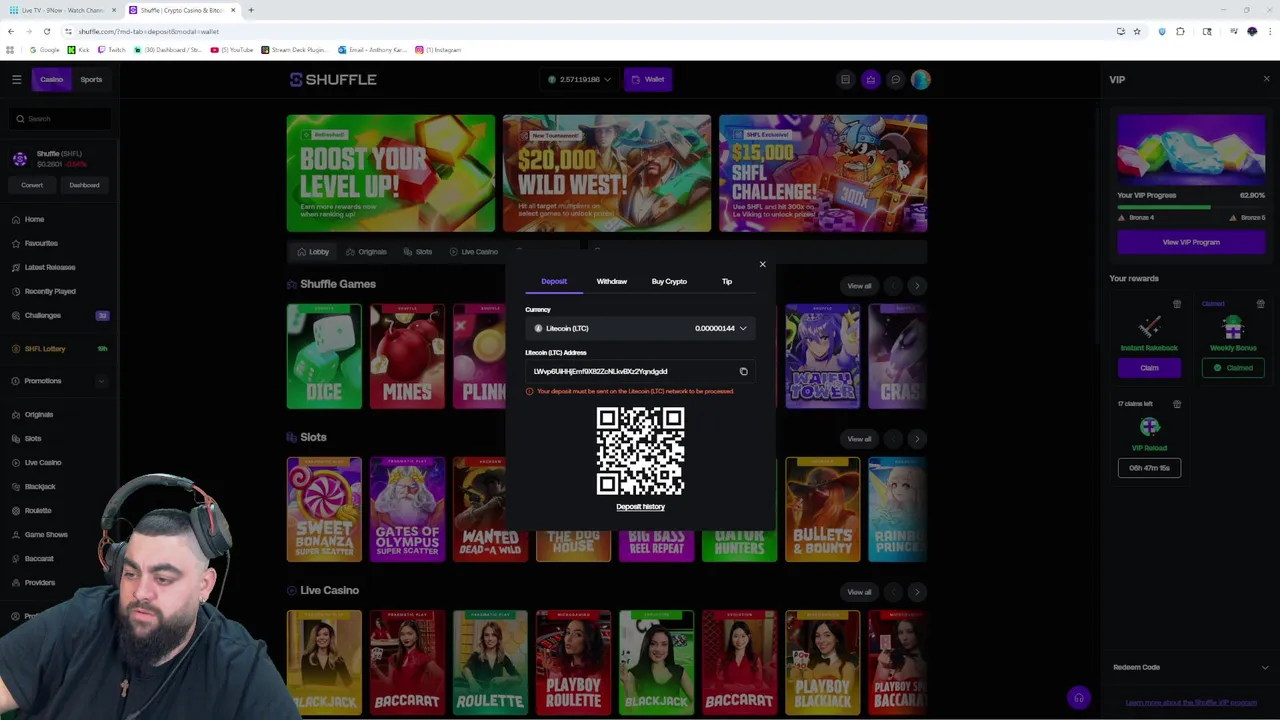Click View VIP Program button
Screen dimensions: 1280x720
point(1191,242)
